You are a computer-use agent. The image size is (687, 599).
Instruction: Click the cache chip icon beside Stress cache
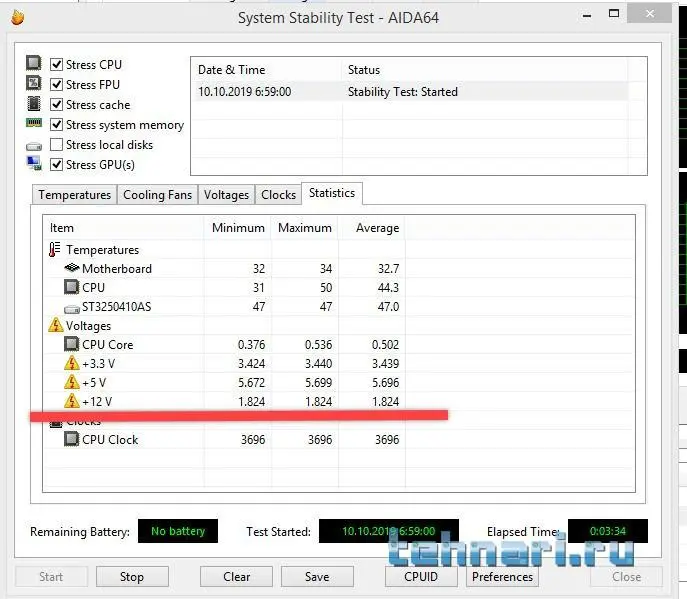(x=34, y=103)
